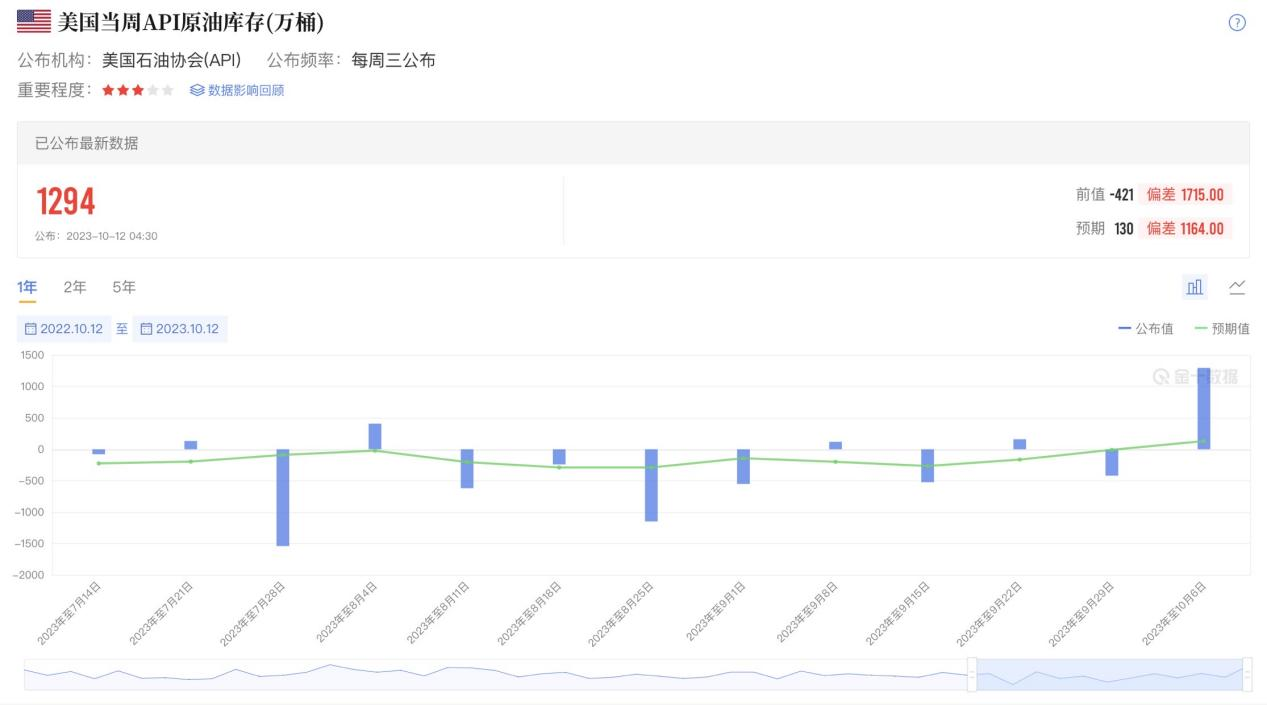
Task: Toggle the 预期值 legend series
Action: point(1222,328)
